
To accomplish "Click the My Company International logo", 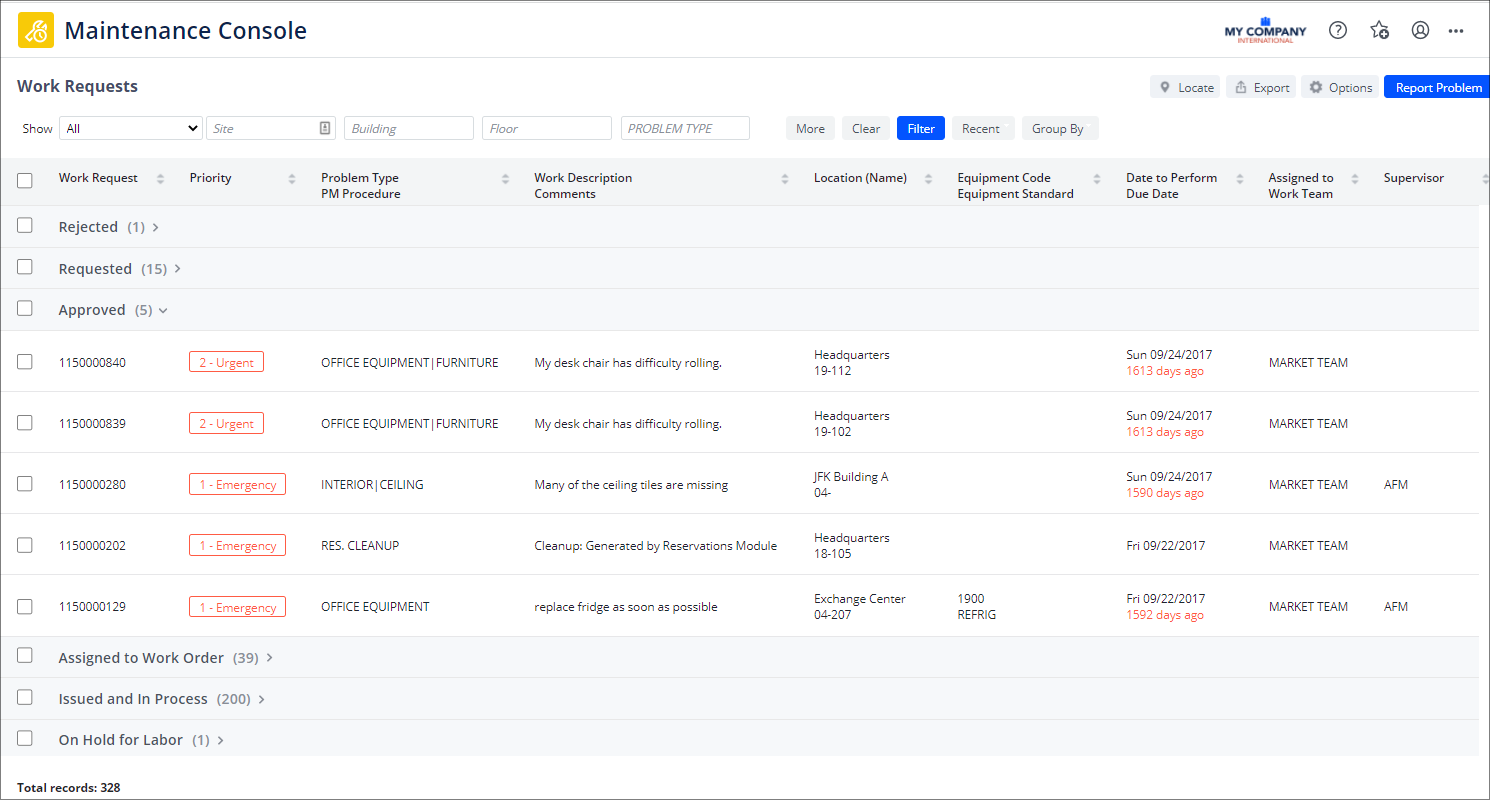I will click(x=1265, y=30).
